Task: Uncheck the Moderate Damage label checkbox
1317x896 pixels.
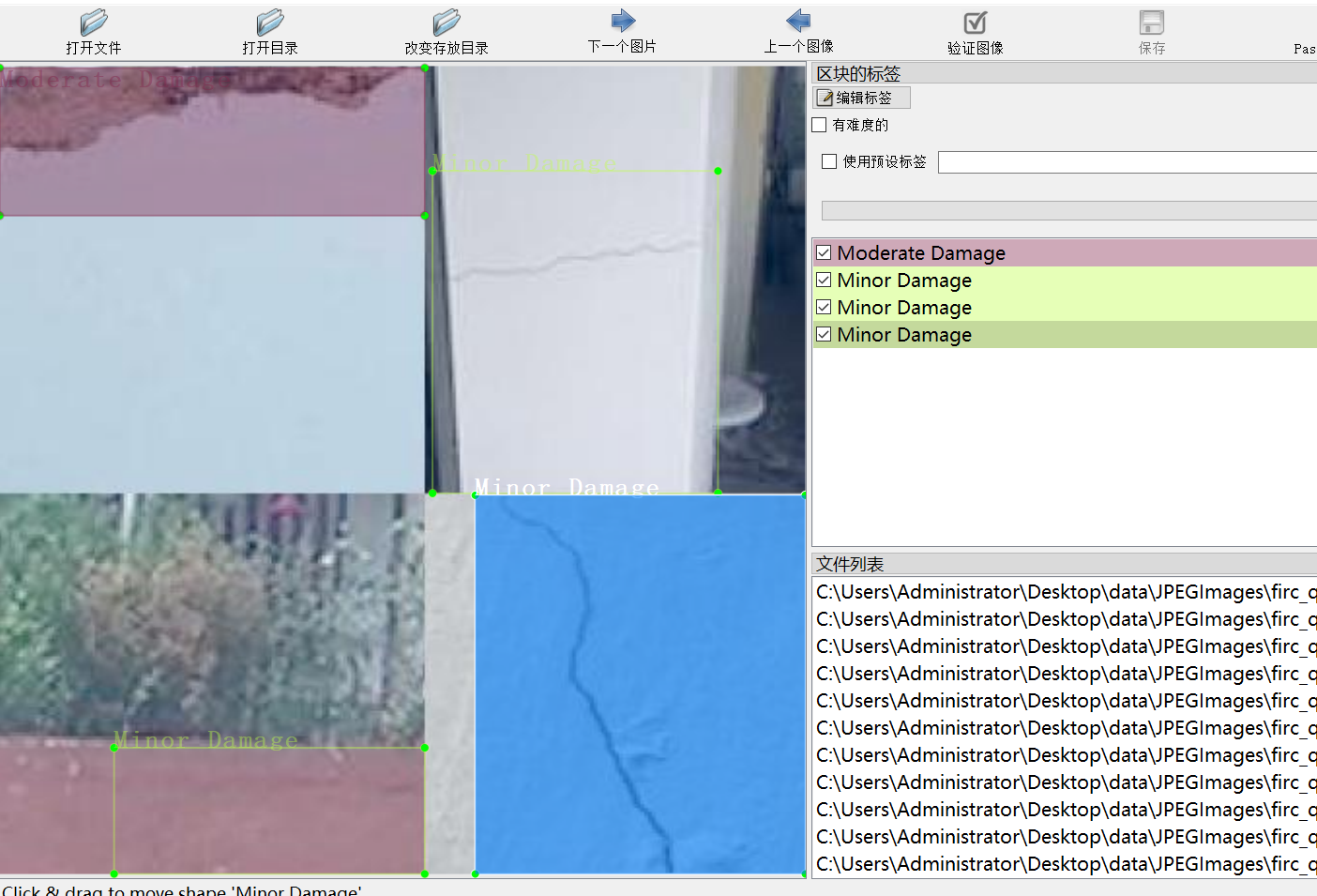Action: (824, 252)
